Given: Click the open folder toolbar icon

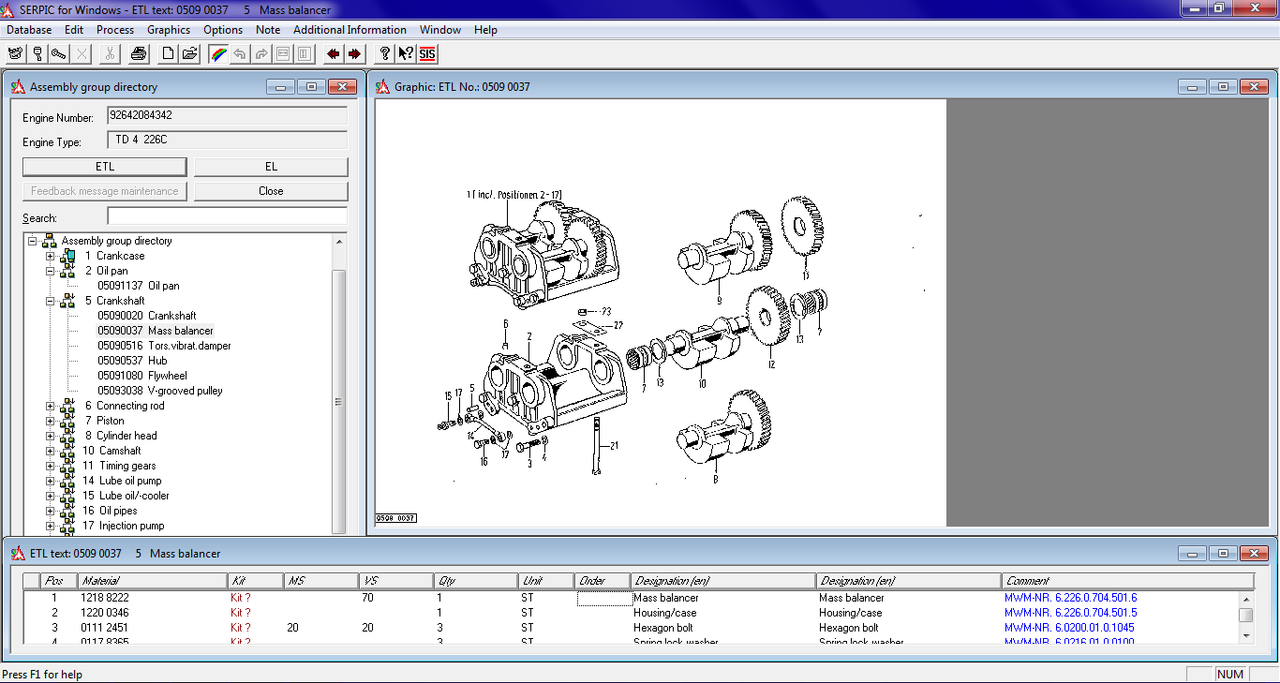Looking at the screenshot, I should 189,53.
